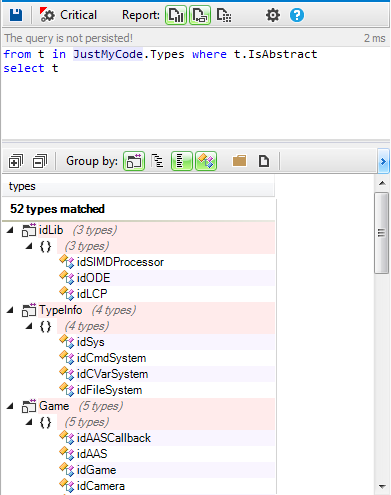
Task: Collapse the TypeInfo assembly node
Action: [10, 310]
